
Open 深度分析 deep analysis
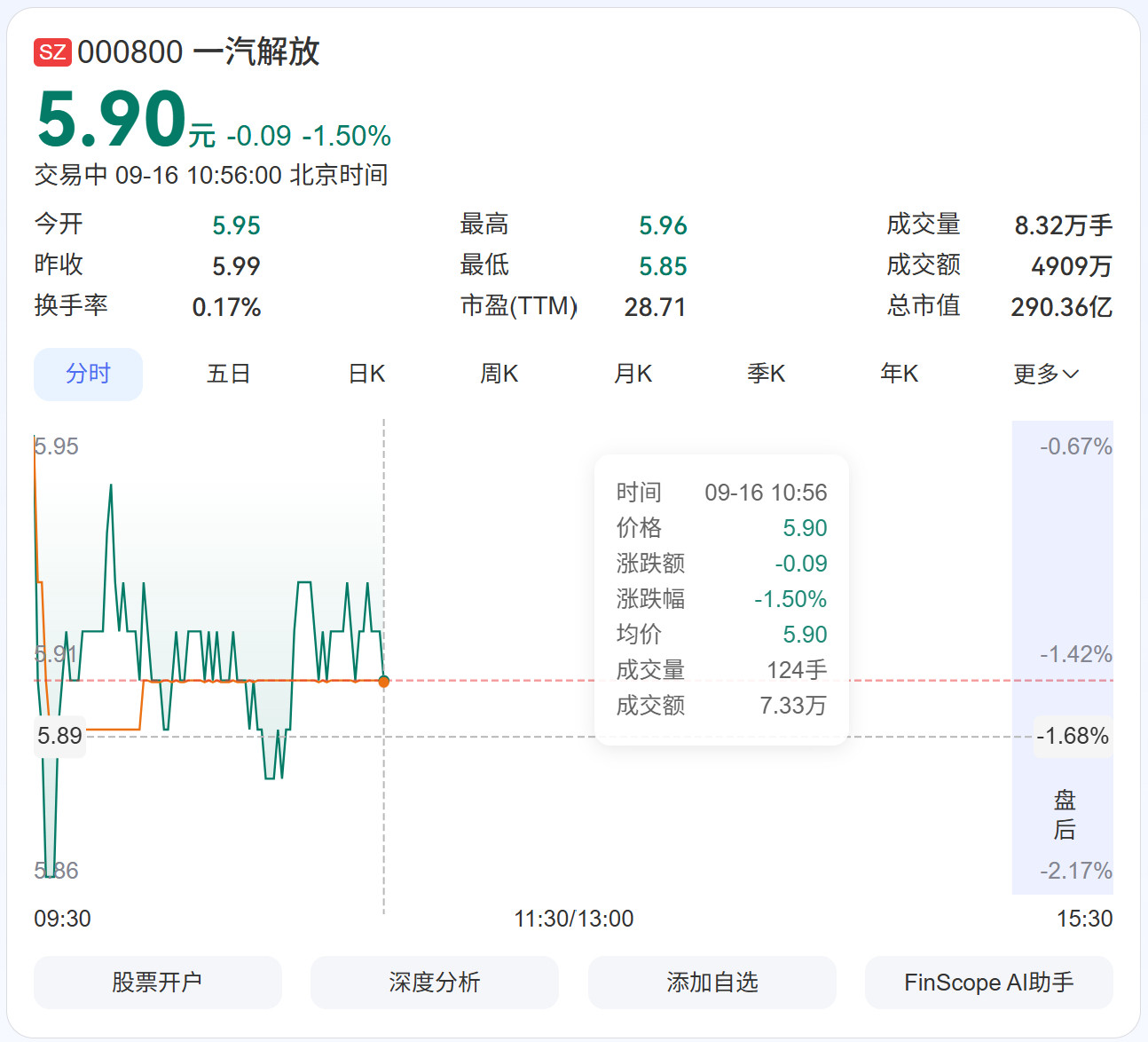(x=435, y=983)
